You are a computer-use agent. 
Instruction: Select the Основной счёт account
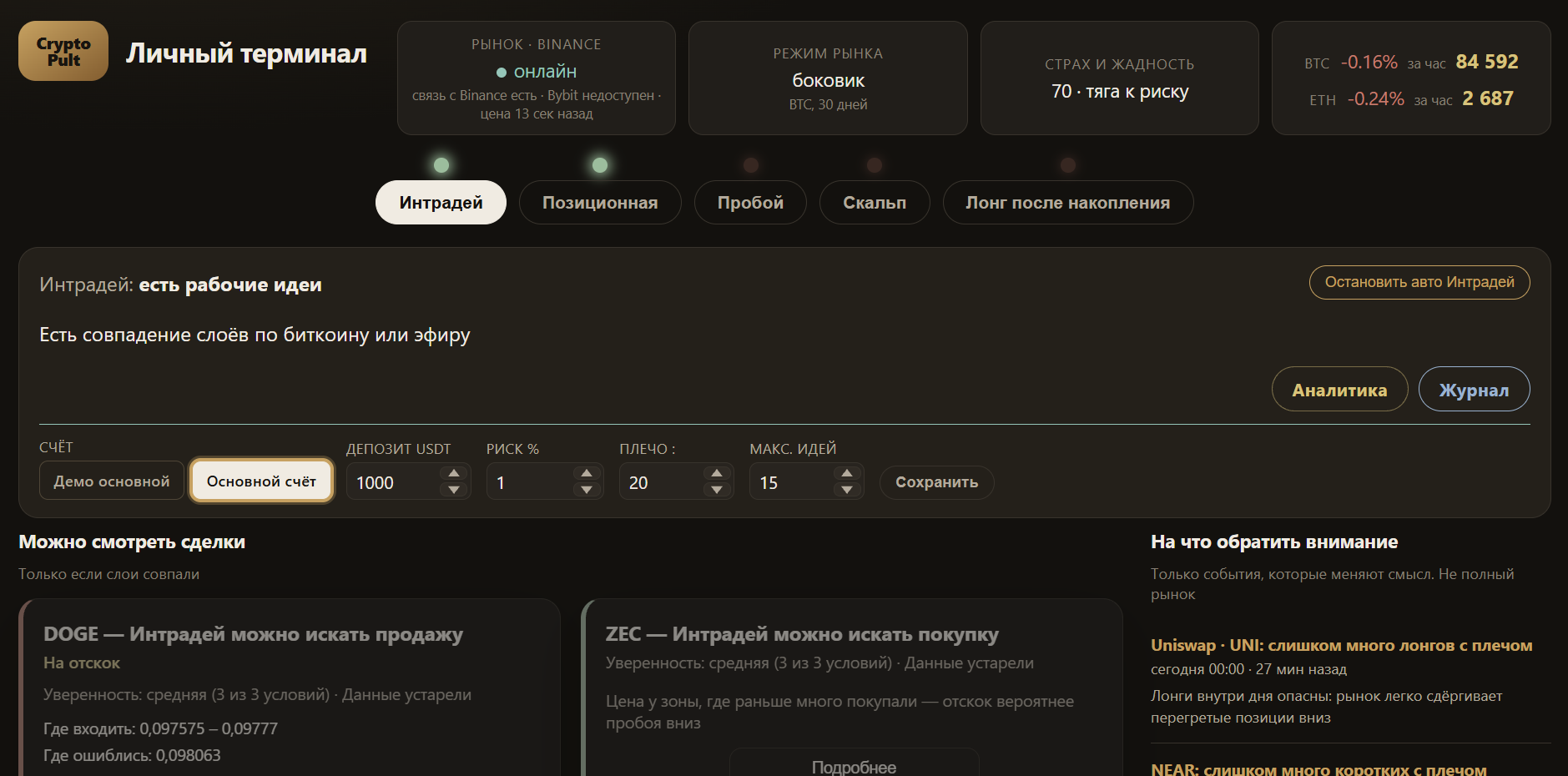tap(261, 481)
